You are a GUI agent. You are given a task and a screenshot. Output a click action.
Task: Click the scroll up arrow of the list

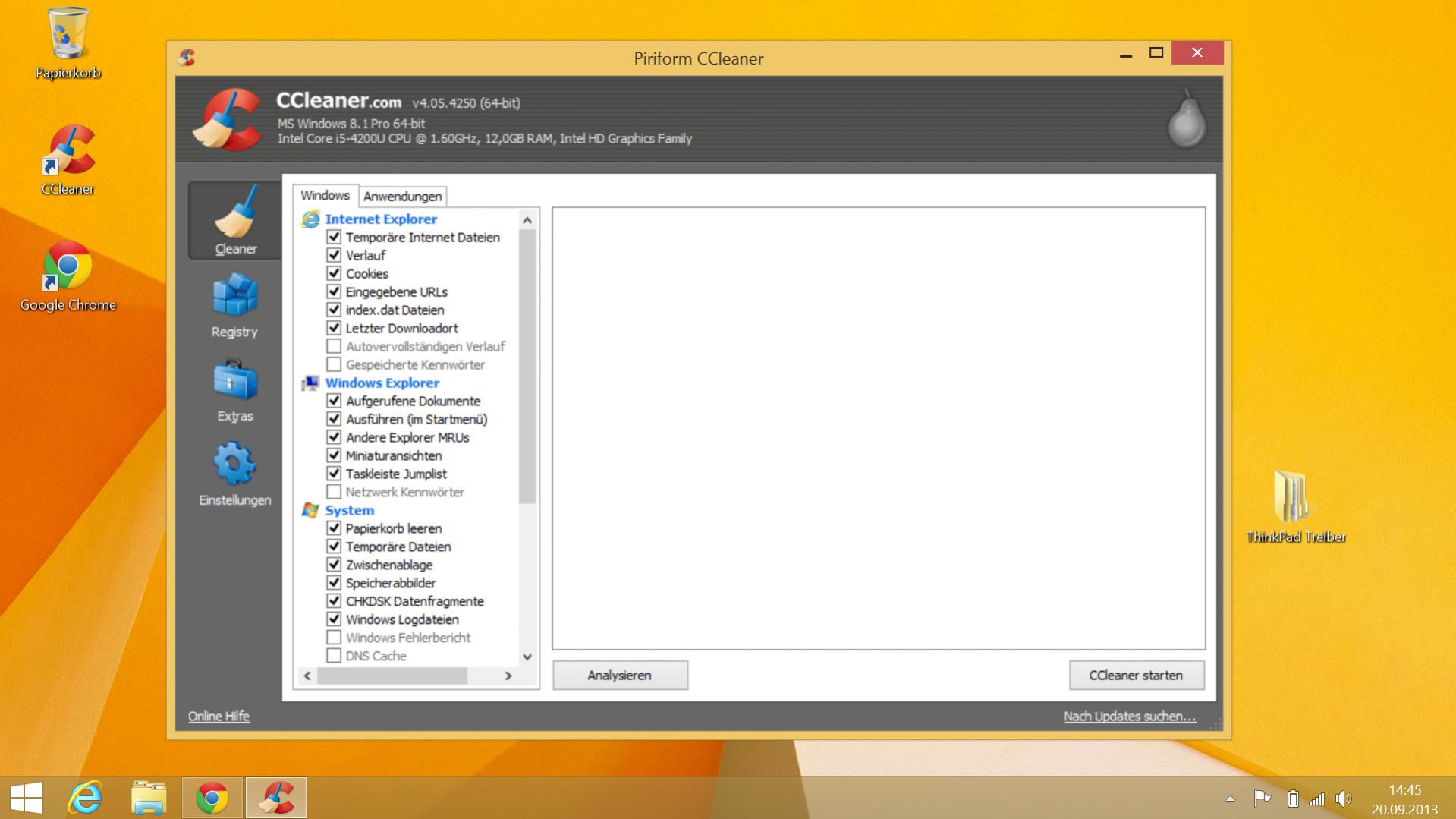527,220
